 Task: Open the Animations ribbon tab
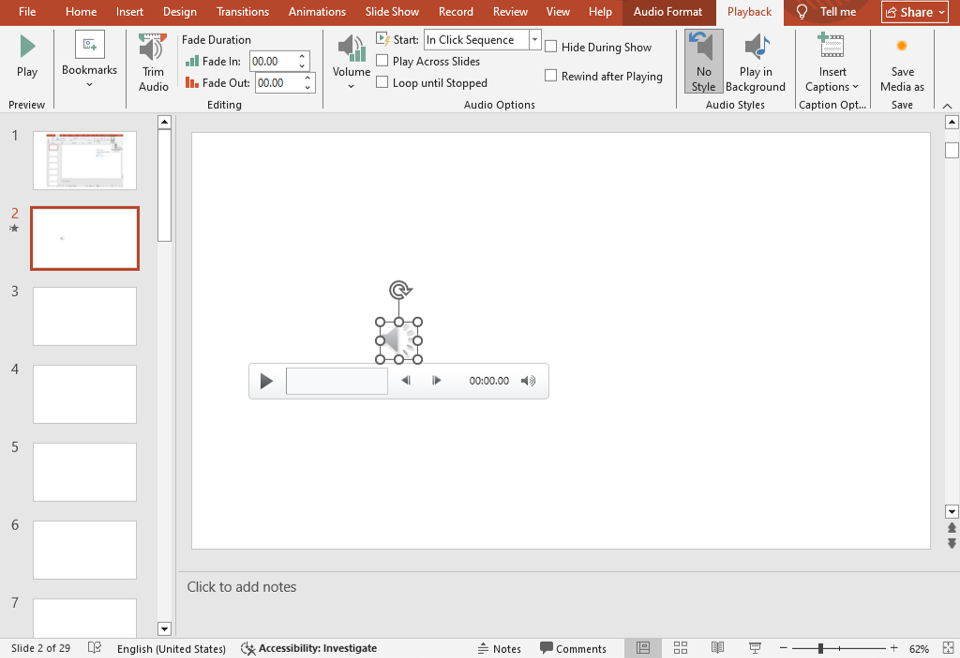(317, 12)
